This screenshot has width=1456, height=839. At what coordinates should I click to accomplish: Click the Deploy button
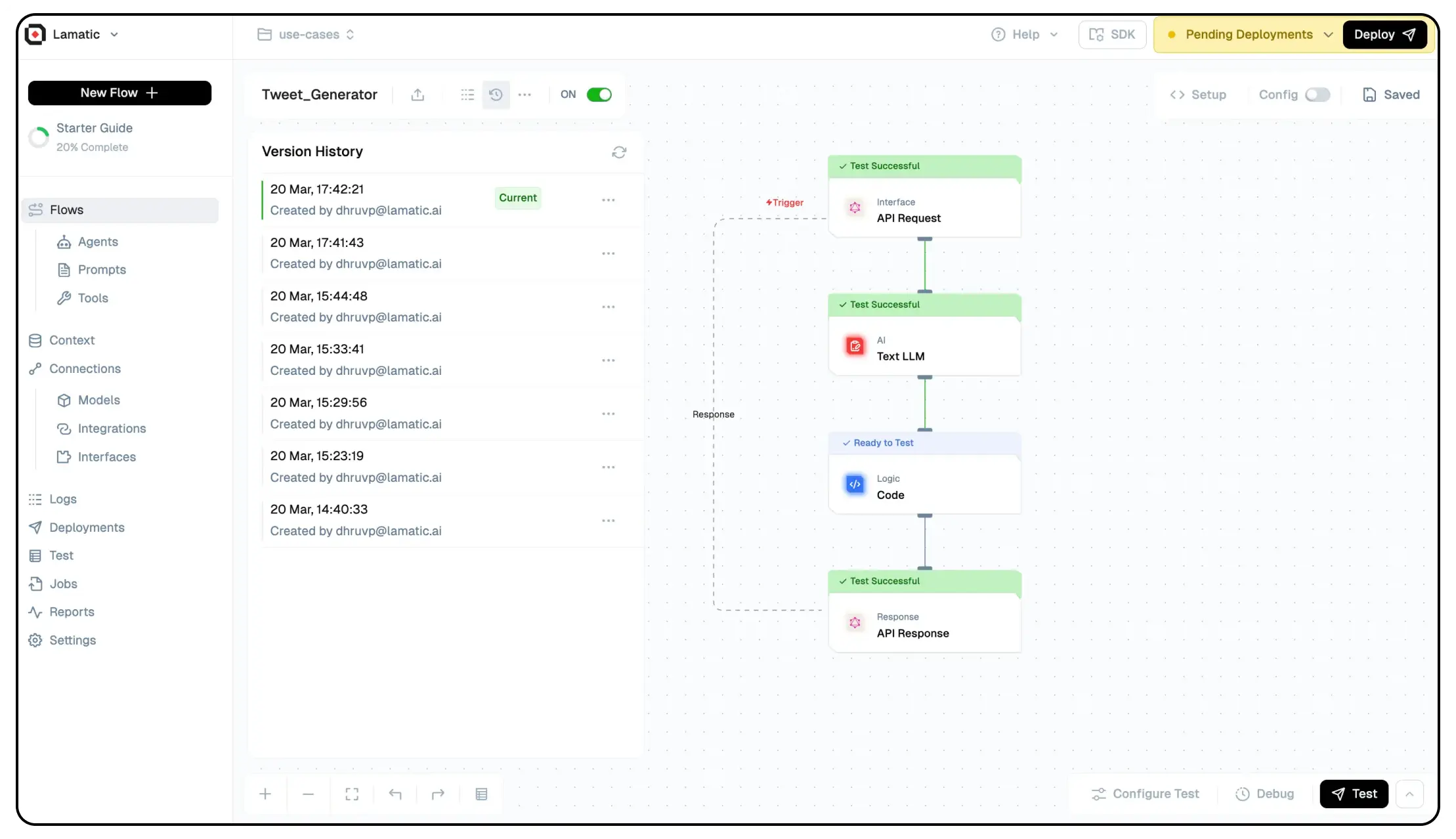(x=1385, y=34)
